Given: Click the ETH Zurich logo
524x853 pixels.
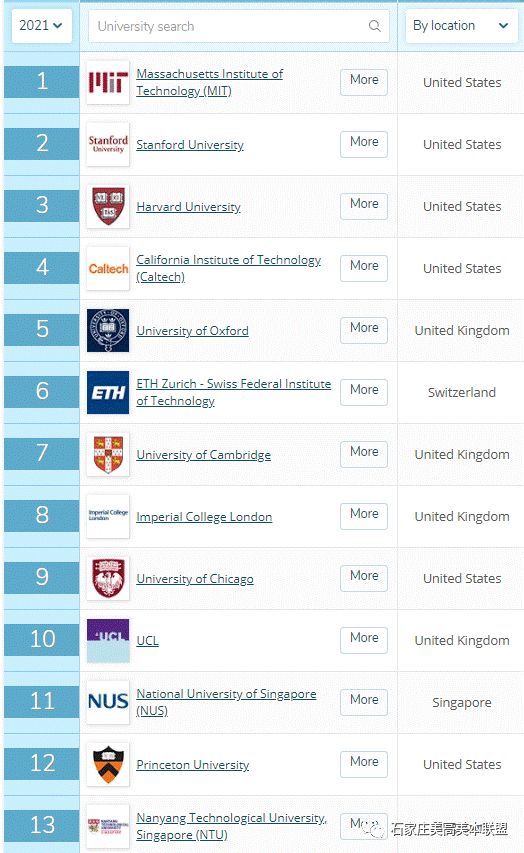Looking at the screenshot, I should (x=108, y=392).
